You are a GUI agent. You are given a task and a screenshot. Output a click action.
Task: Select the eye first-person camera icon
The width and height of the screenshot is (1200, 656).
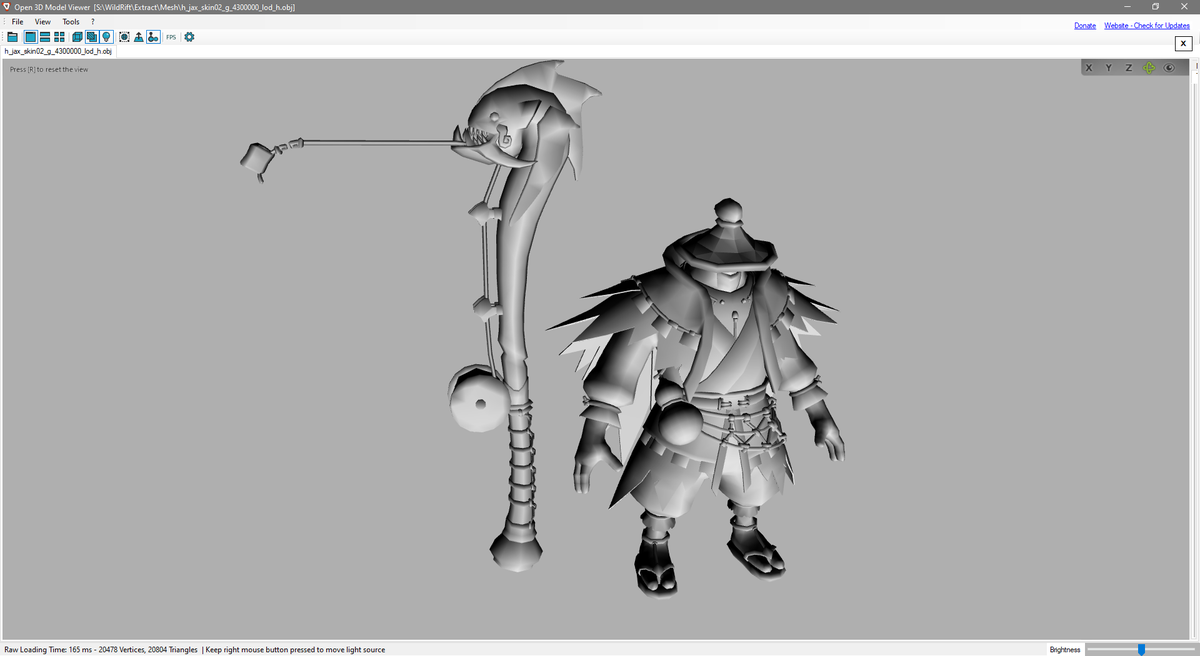[1169, 68]
